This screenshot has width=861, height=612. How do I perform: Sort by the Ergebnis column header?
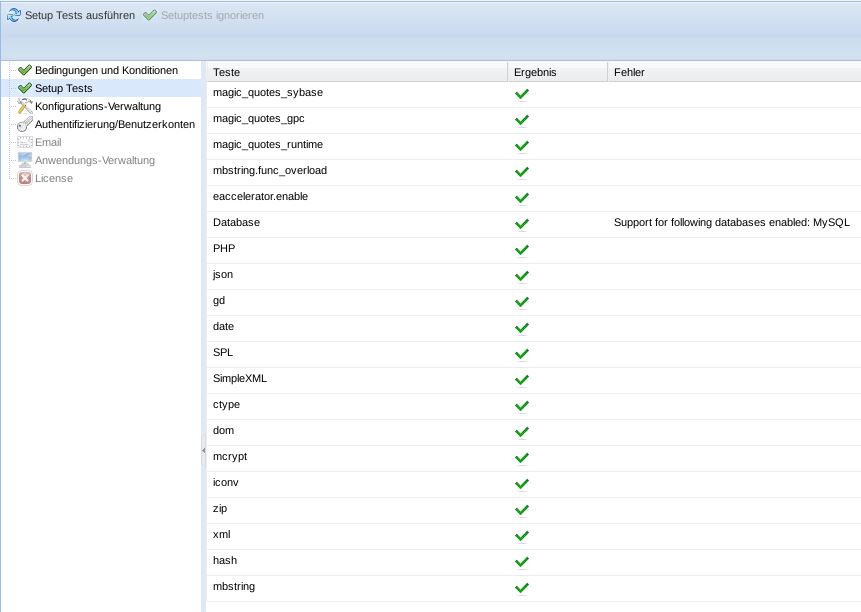click(557, 72)
